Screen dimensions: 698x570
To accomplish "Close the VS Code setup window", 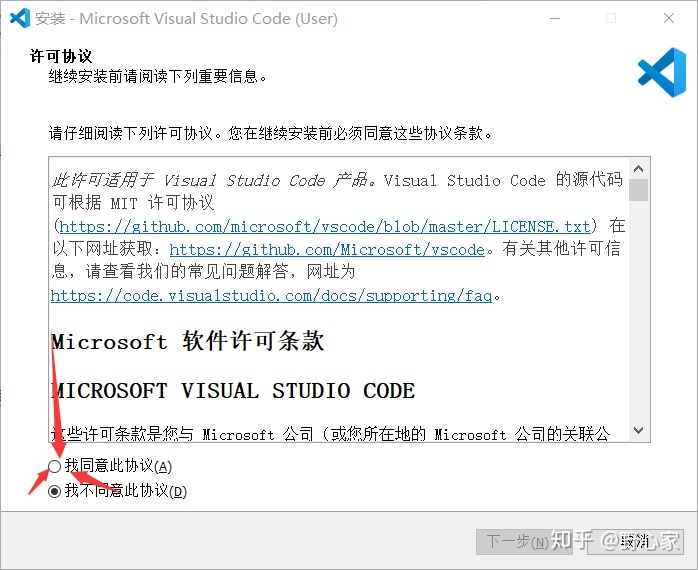I will (669, 18).
